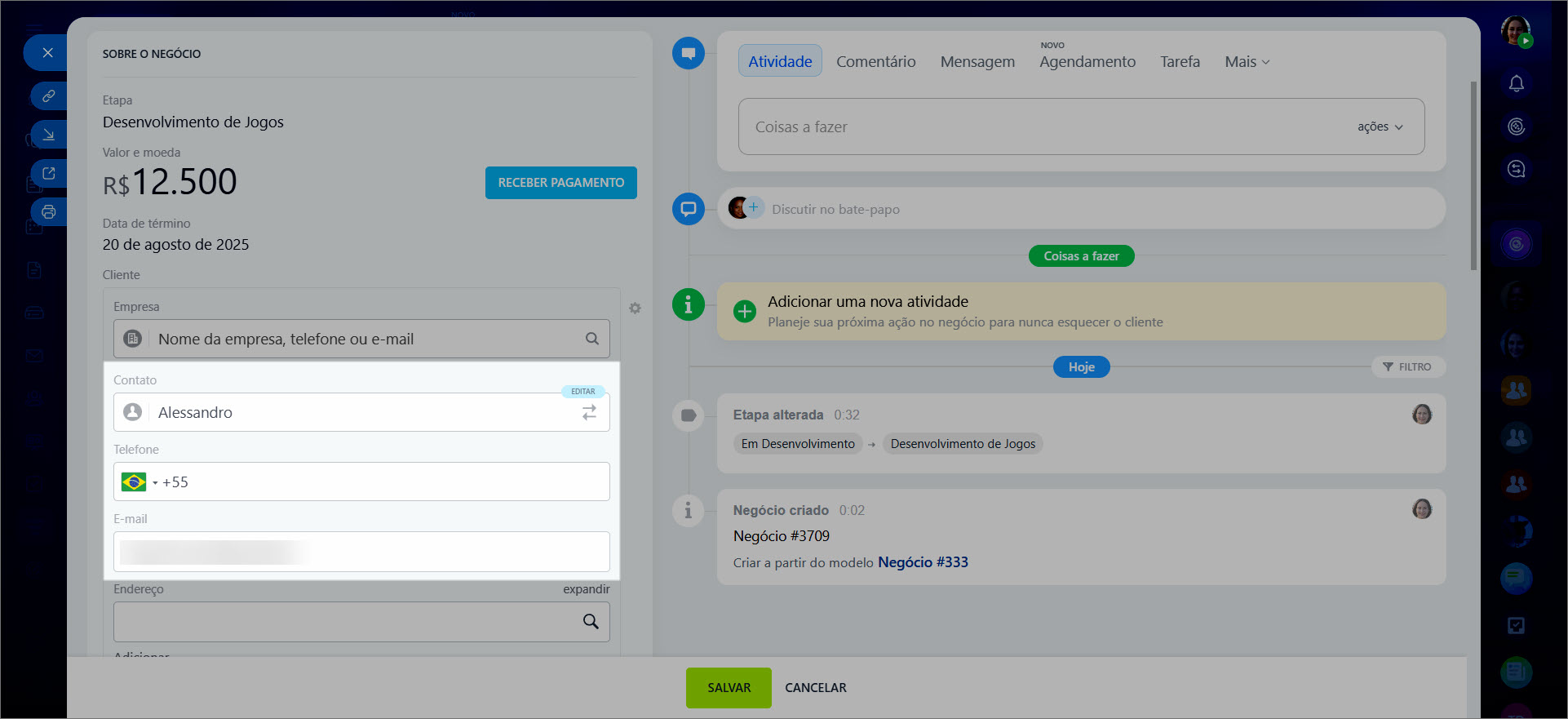
Task: Copy the deal link using the link icon
Action: coord(49,96)
